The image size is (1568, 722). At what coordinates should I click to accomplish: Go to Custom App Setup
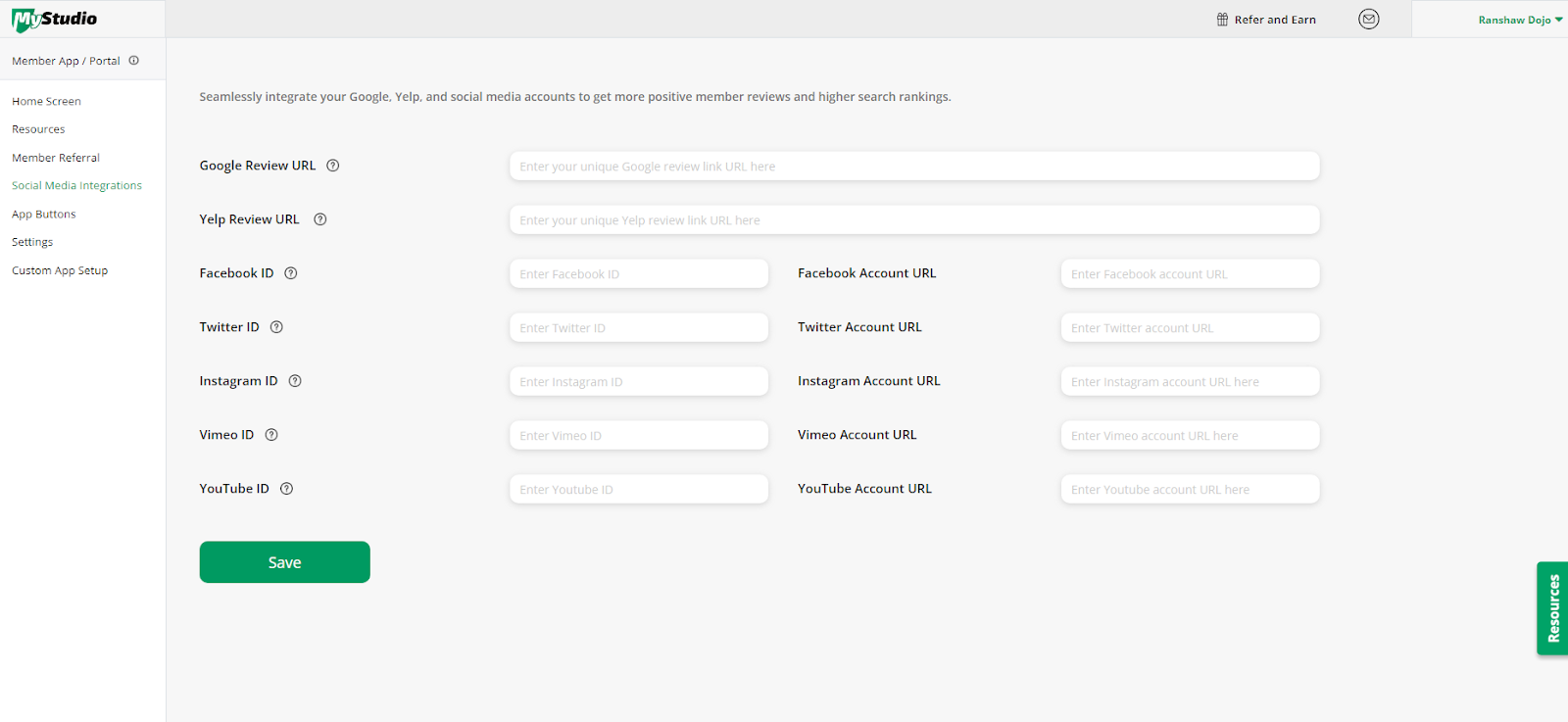(60, 270)
